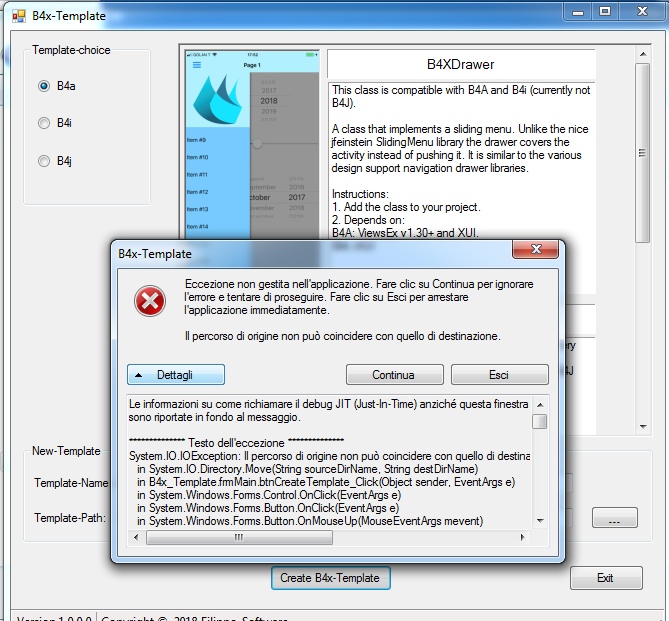
Task: Click exception details scroll down arrow
Action: pyautogui.click(x=540, y=520)
